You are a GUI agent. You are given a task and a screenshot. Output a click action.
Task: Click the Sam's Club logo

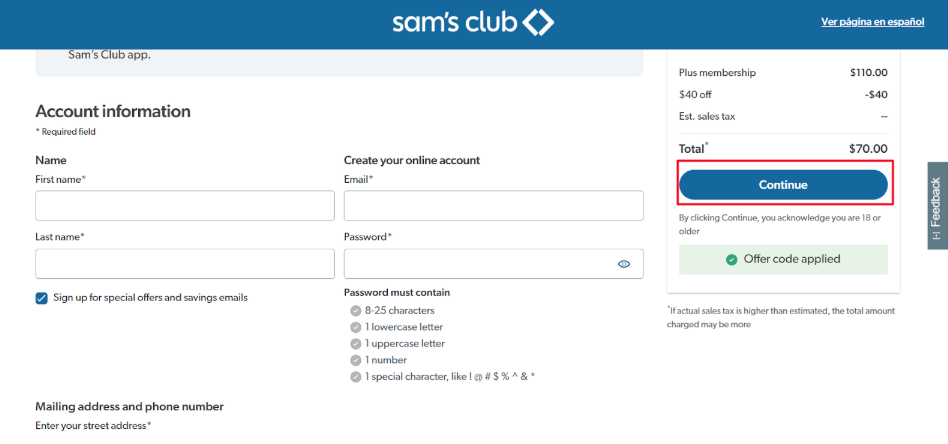473,23
